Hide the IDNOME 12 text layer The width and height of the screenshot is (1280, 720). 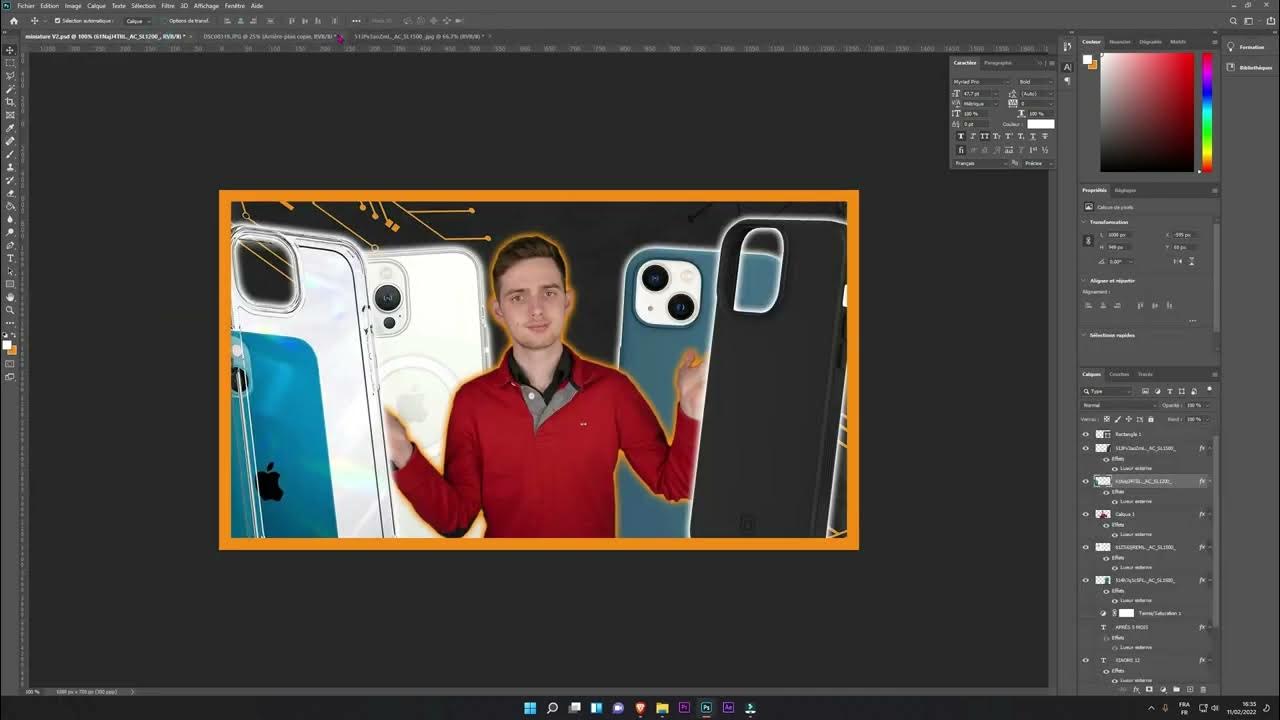(1086, 660)
